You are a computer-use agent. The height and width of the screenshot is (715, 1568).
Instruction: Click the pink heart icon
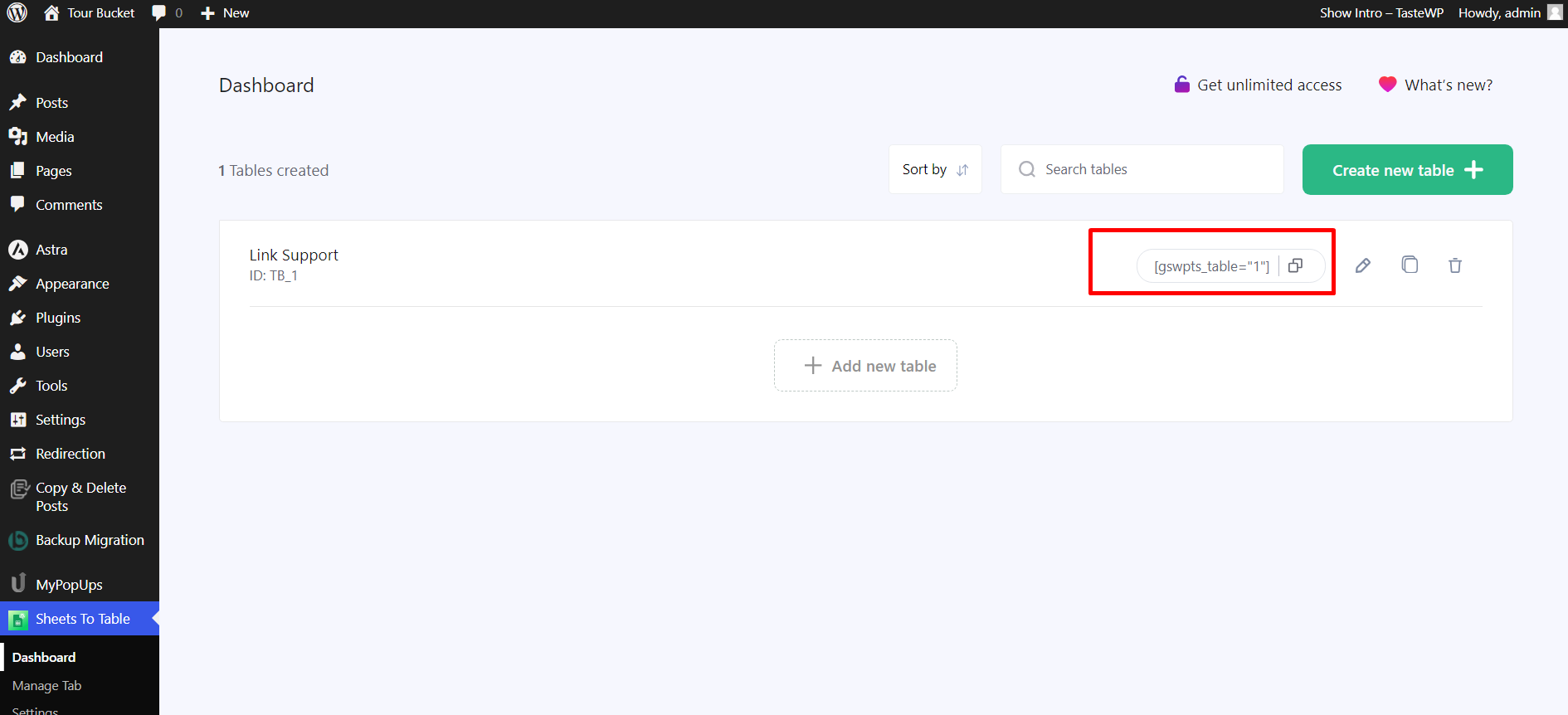coord(1387,84)
